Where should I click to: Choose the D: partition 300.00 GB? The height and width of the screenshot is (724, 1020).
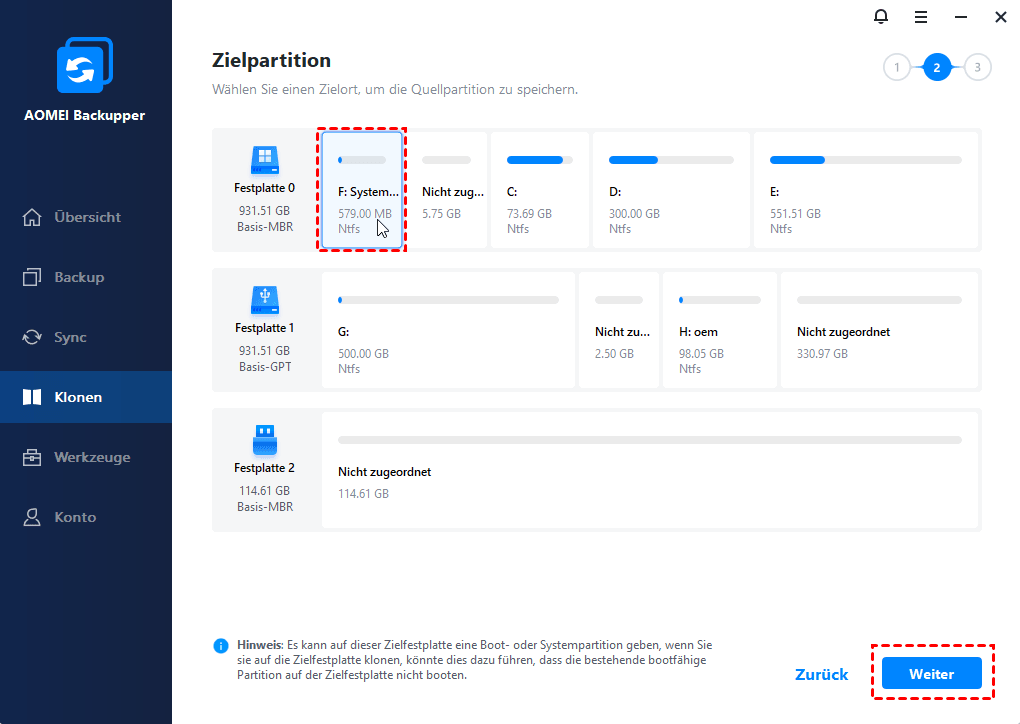click(670, 190)
